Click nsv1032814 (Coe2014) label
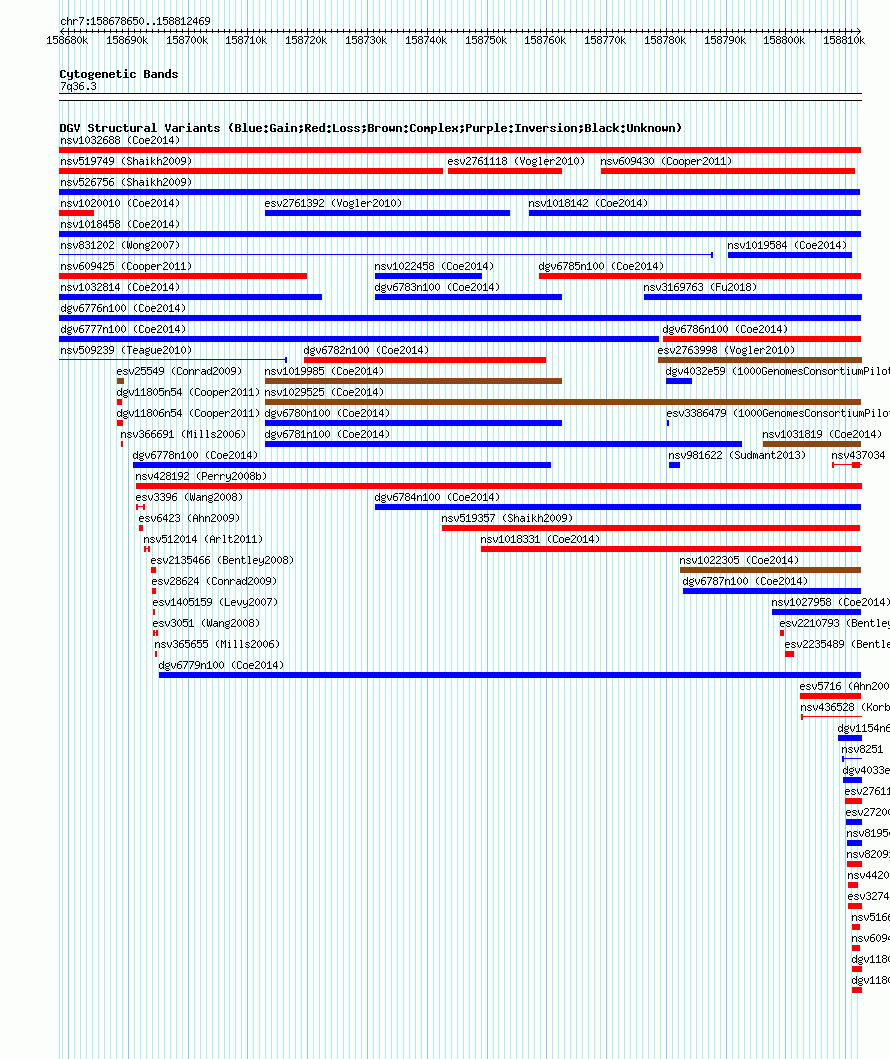The width and height of the screenshot is (890, 1059). [120, 287]
